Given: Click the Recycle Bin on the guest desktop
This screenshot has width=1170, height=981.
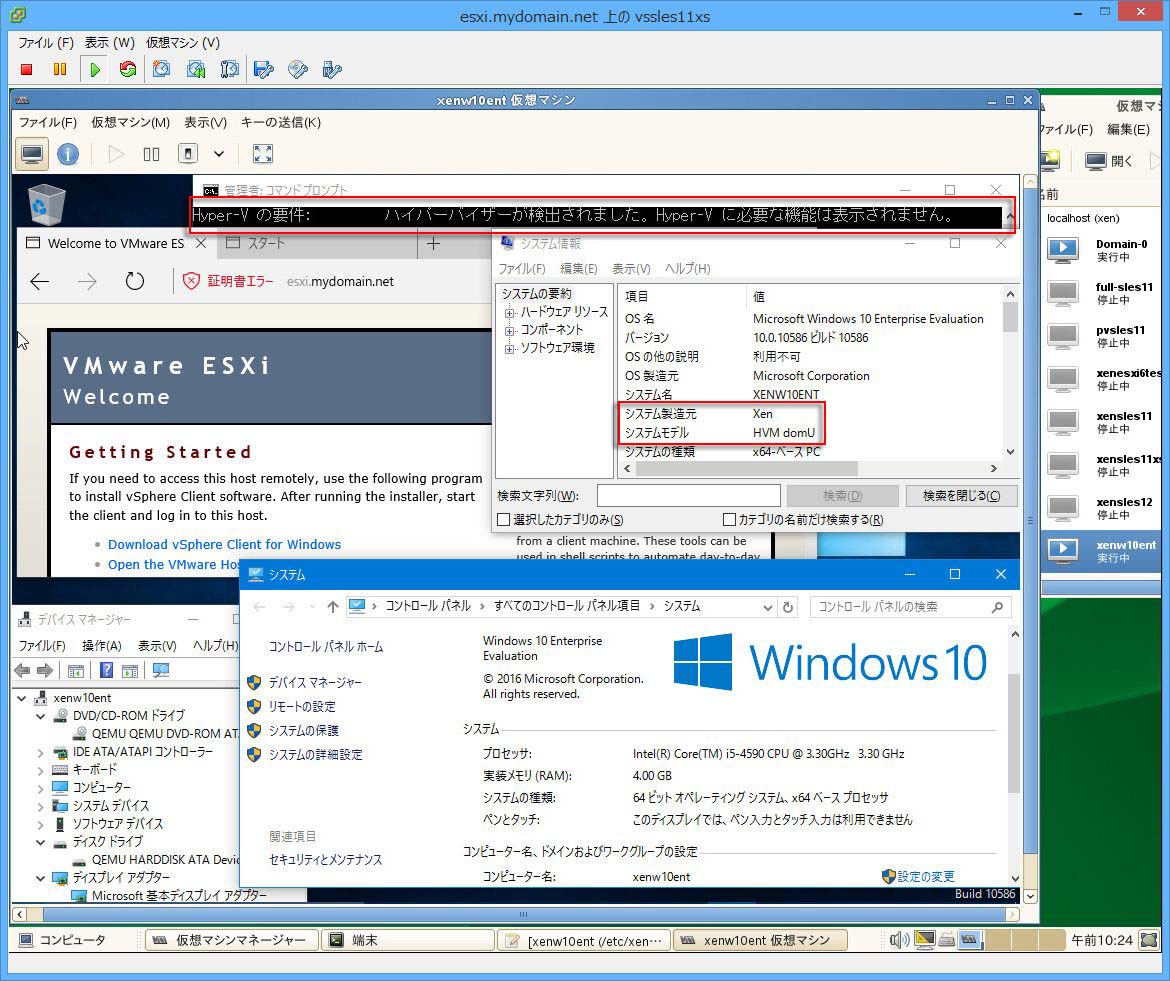Looking at the screenshot, I should [x=46, y=204].
